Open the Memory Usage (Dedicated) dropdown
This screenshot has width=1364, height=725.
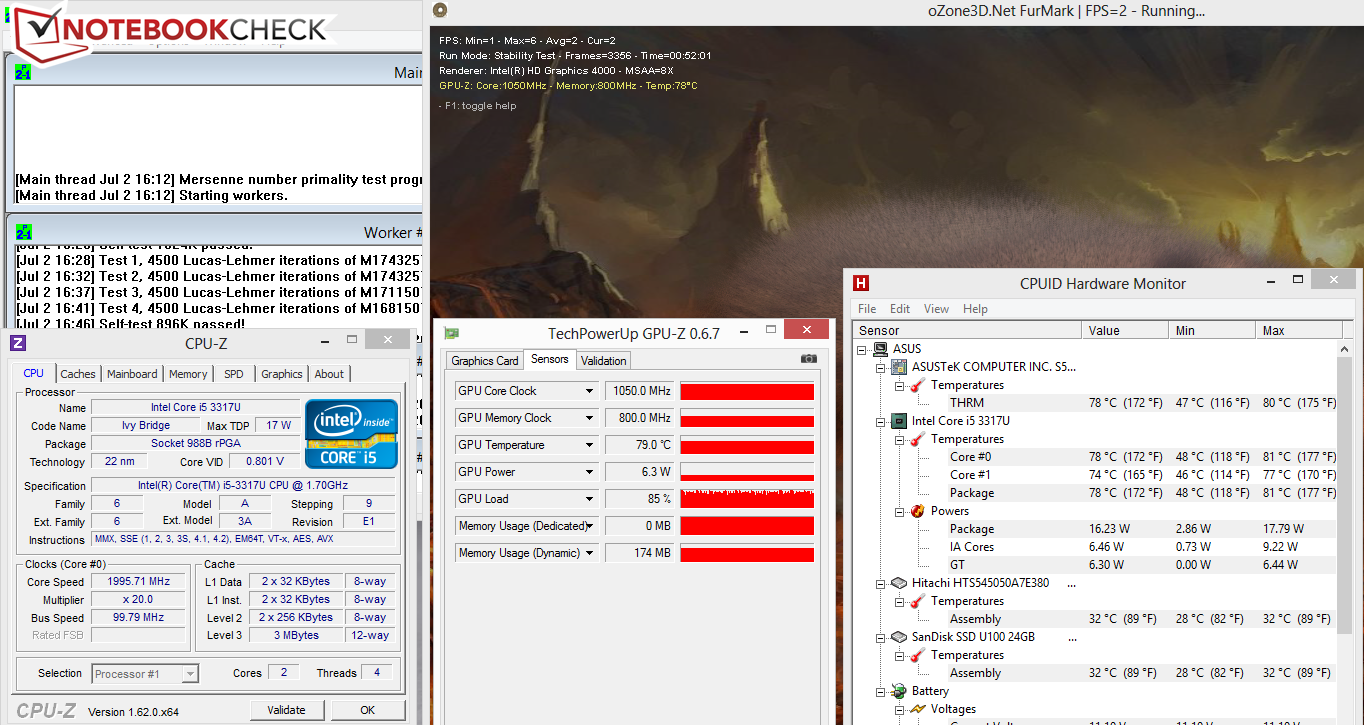pyautogui.click(x=591, y=526)
